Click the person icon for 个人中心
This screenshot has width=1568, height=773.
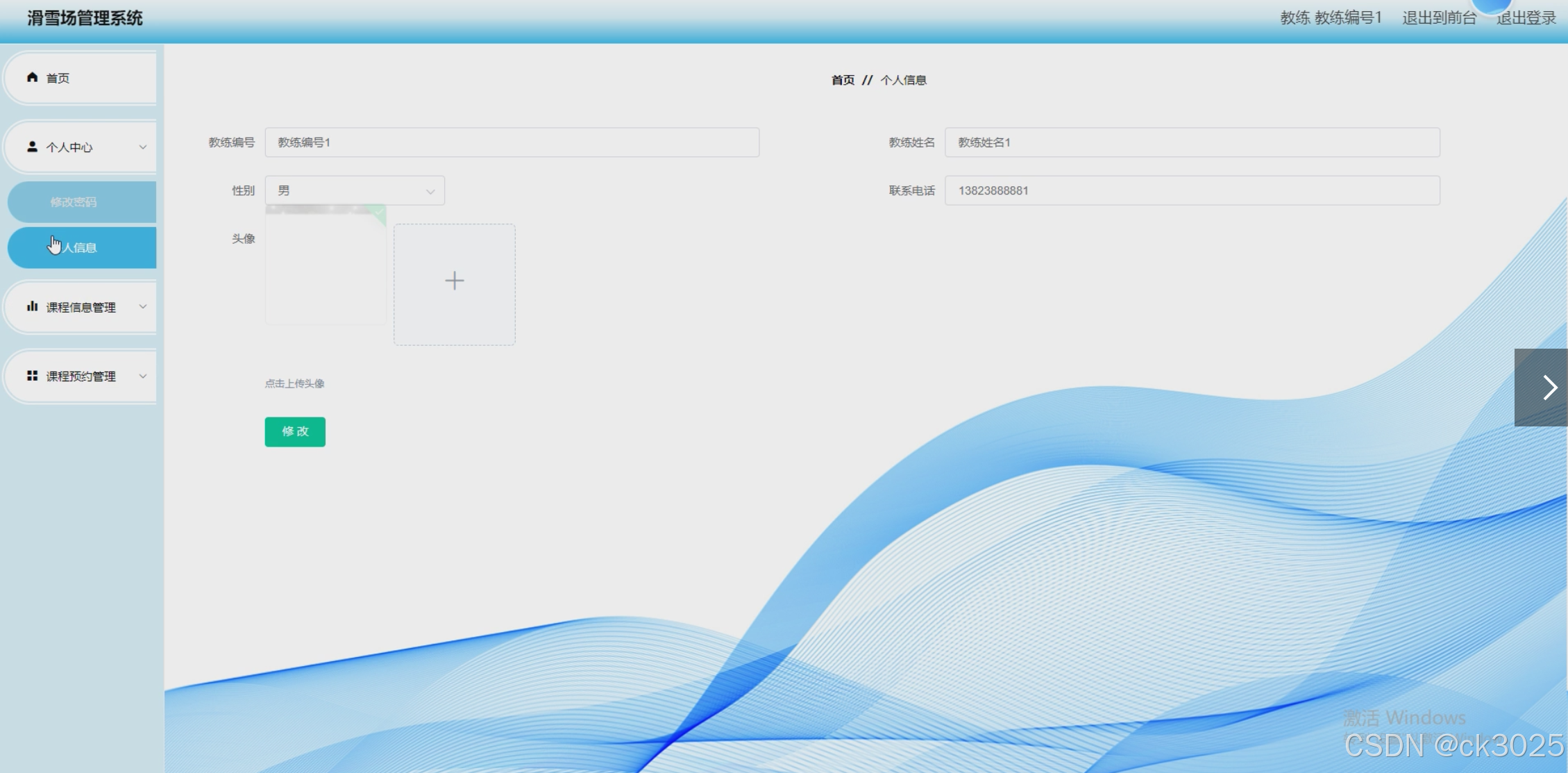[x=32, y=147]
